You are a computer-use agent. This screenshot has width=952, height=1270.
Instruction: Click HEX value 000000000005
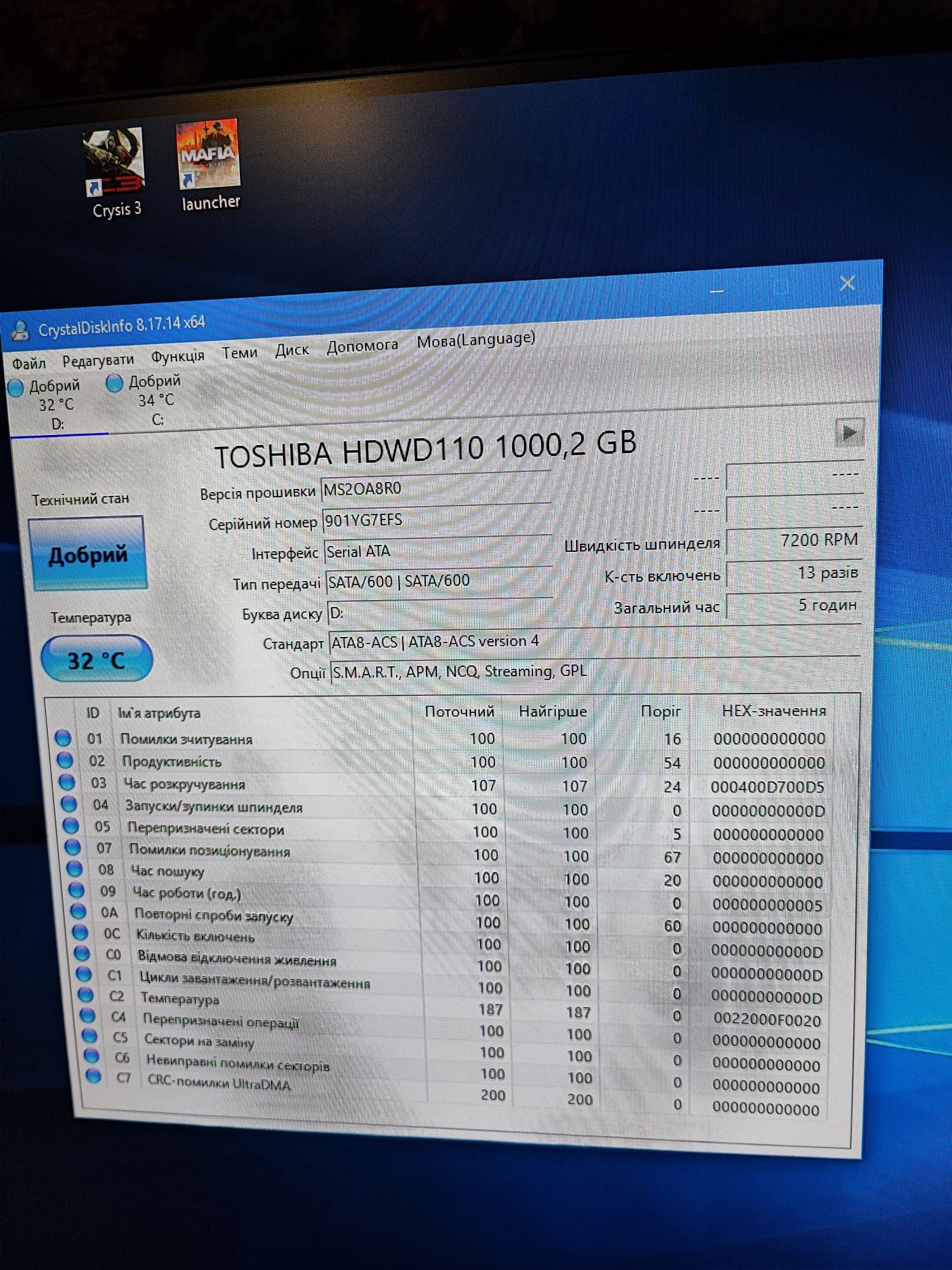pyautogui.click(x=767, y=905)
